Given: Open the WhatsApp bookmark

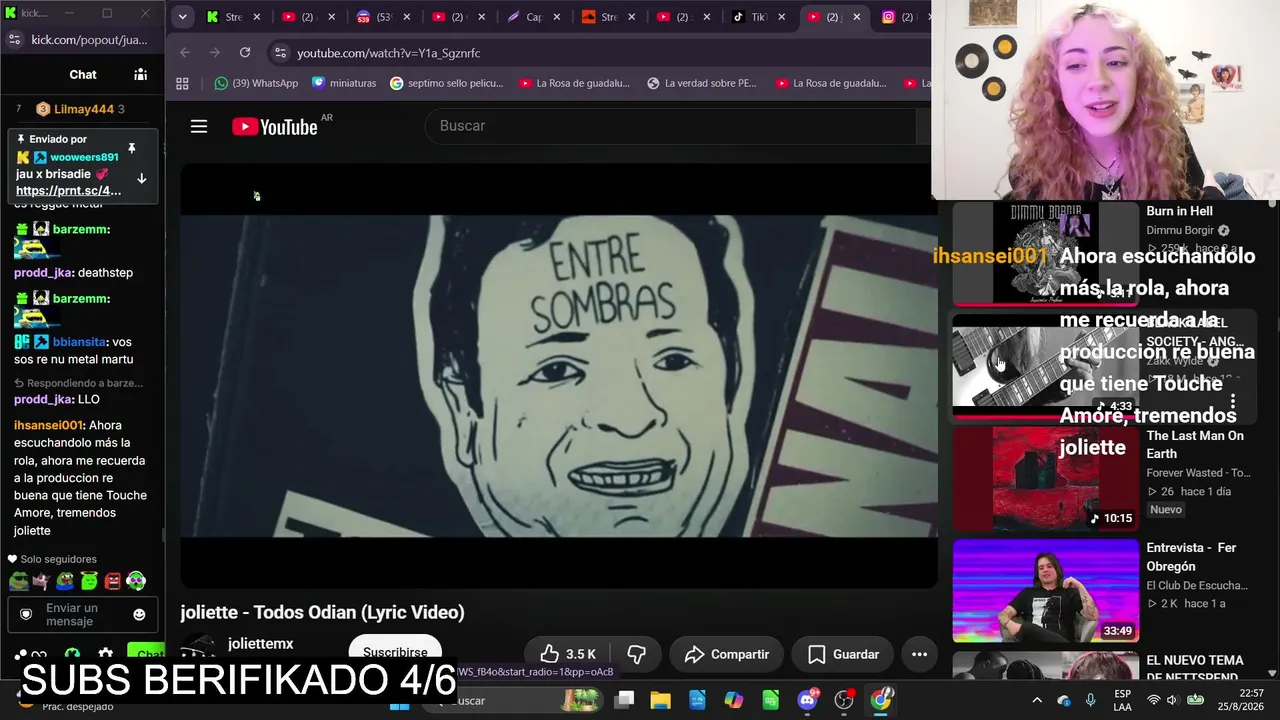Looking at the screenshot, I should click(256, 83).
